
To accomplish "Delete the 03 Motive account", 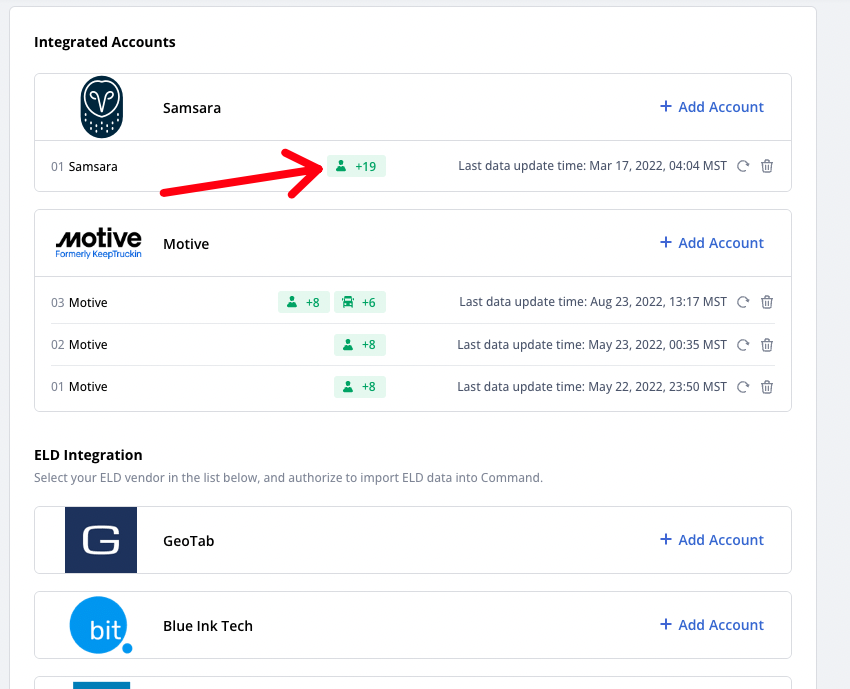I will tap(767, 302).
